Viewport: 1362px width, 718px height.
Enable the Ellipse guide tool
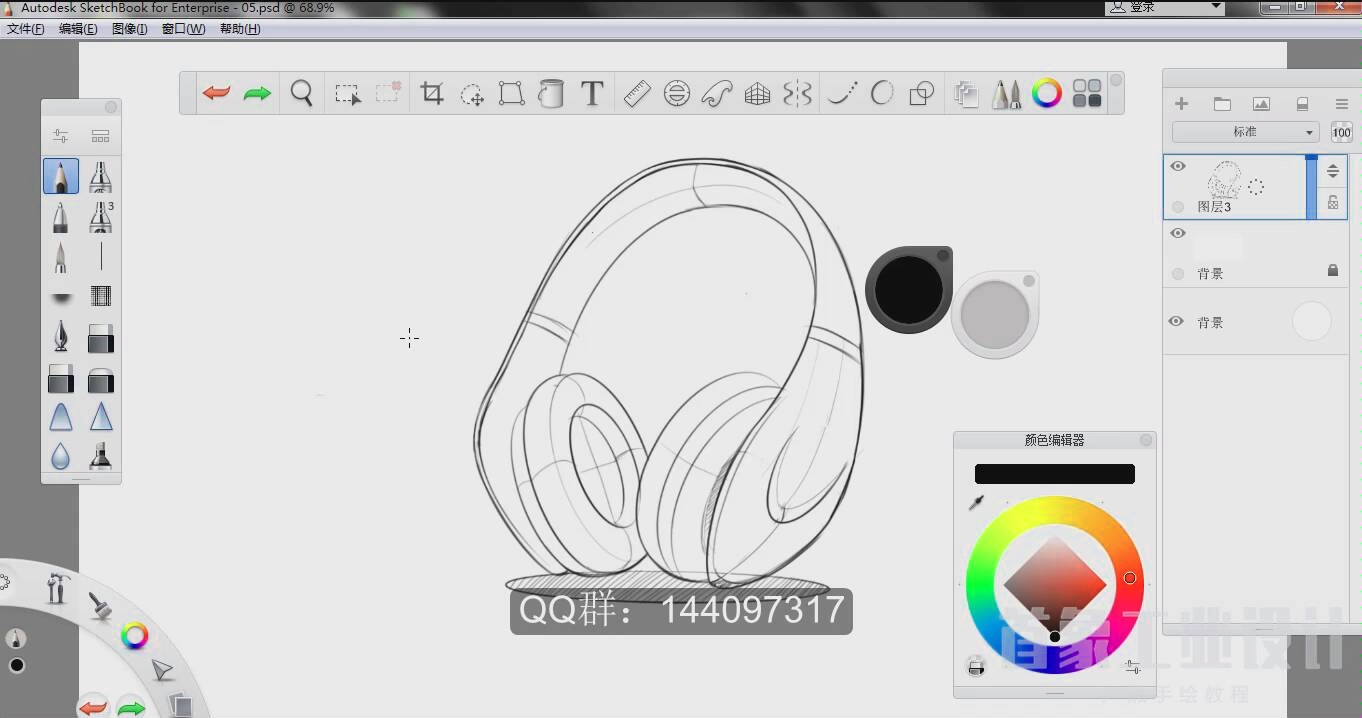(677, 94)
